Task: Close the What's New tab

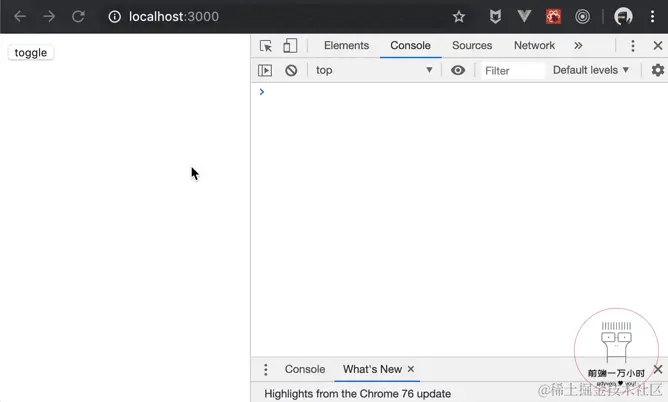Action: click(x=411, y=369)
